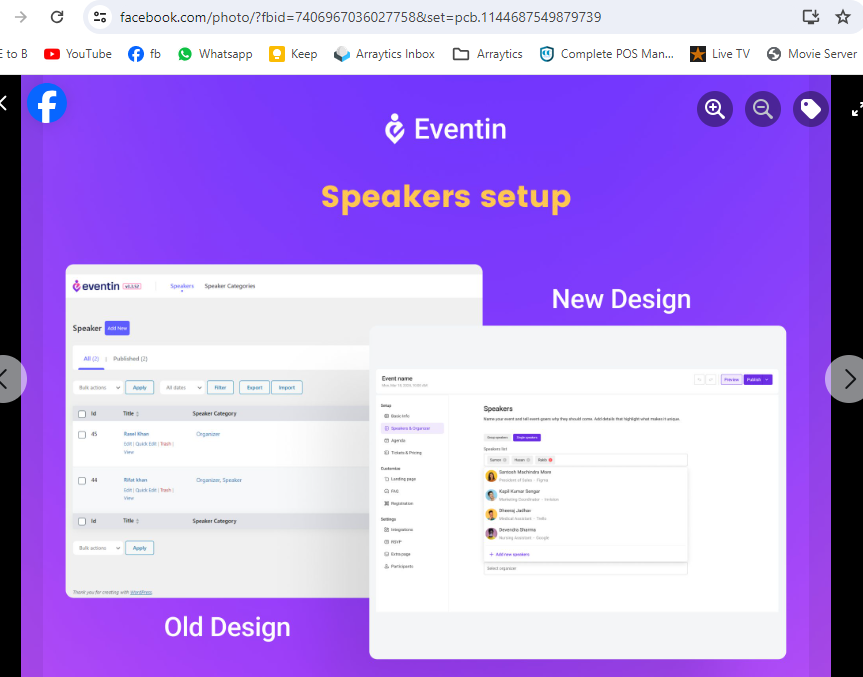The height and width of the screenshot is (677, 863).
Task: Click the Add New speaker button
Action: click(x=117, y=328)
